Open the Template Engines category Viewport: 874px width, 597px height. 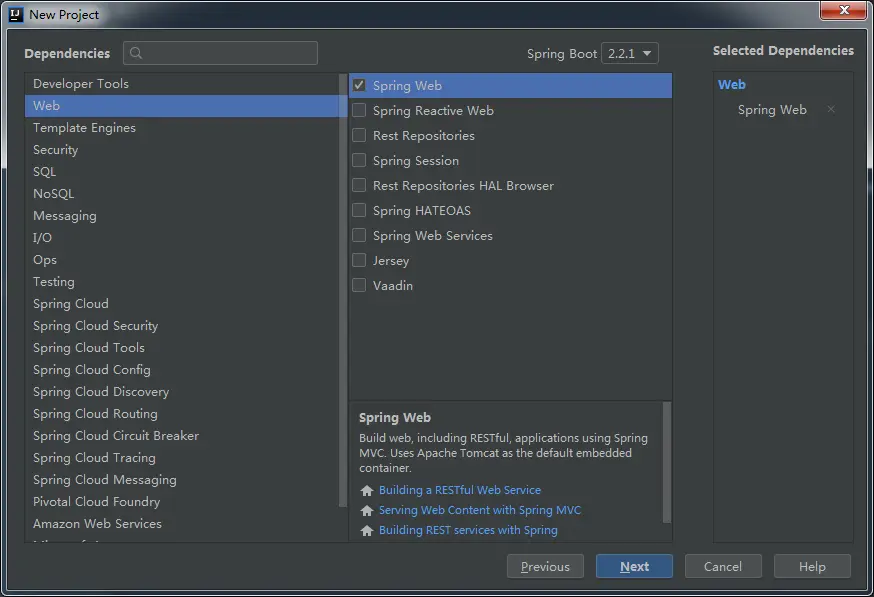pyautogui.click(x=182, y=128)
